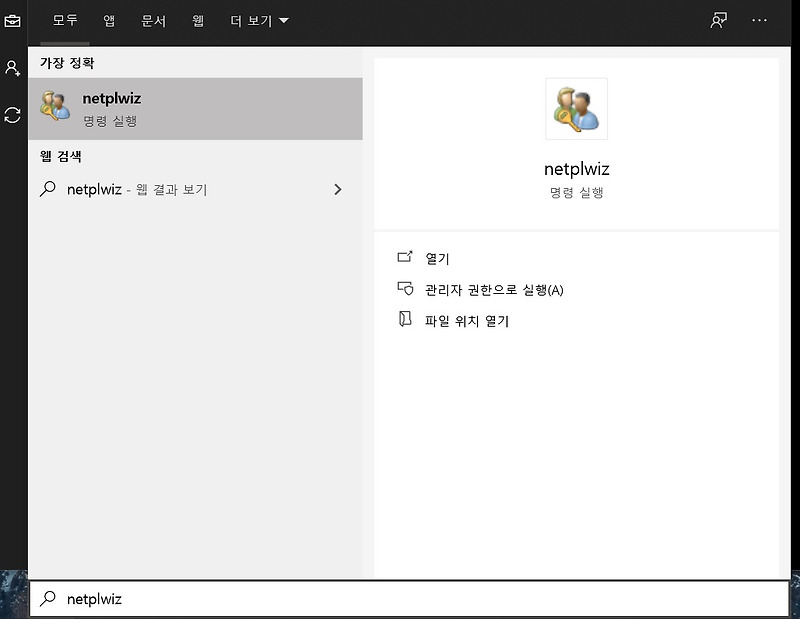The image size is (800, 619).
Task: Click the netplwiz title in preview pane
Action: click(x=577, y=168)
